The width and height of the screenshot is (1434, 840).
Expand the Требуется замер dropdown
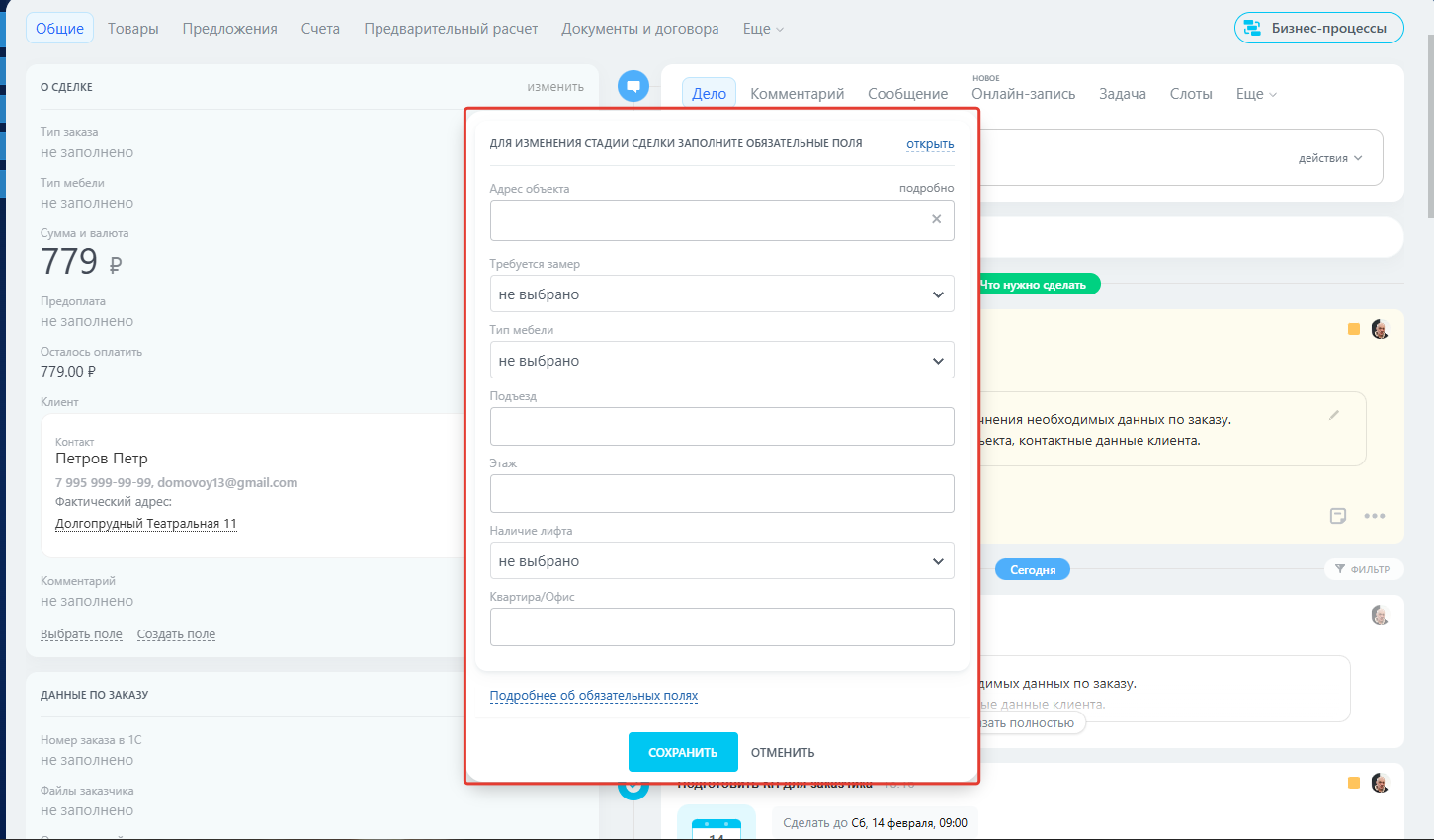[721, 294]
